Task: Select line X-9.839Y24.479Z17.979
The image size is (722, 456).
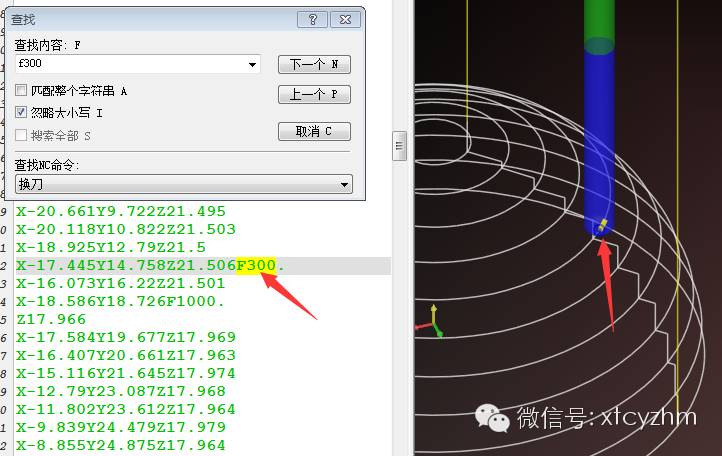Action: point(121,427)
